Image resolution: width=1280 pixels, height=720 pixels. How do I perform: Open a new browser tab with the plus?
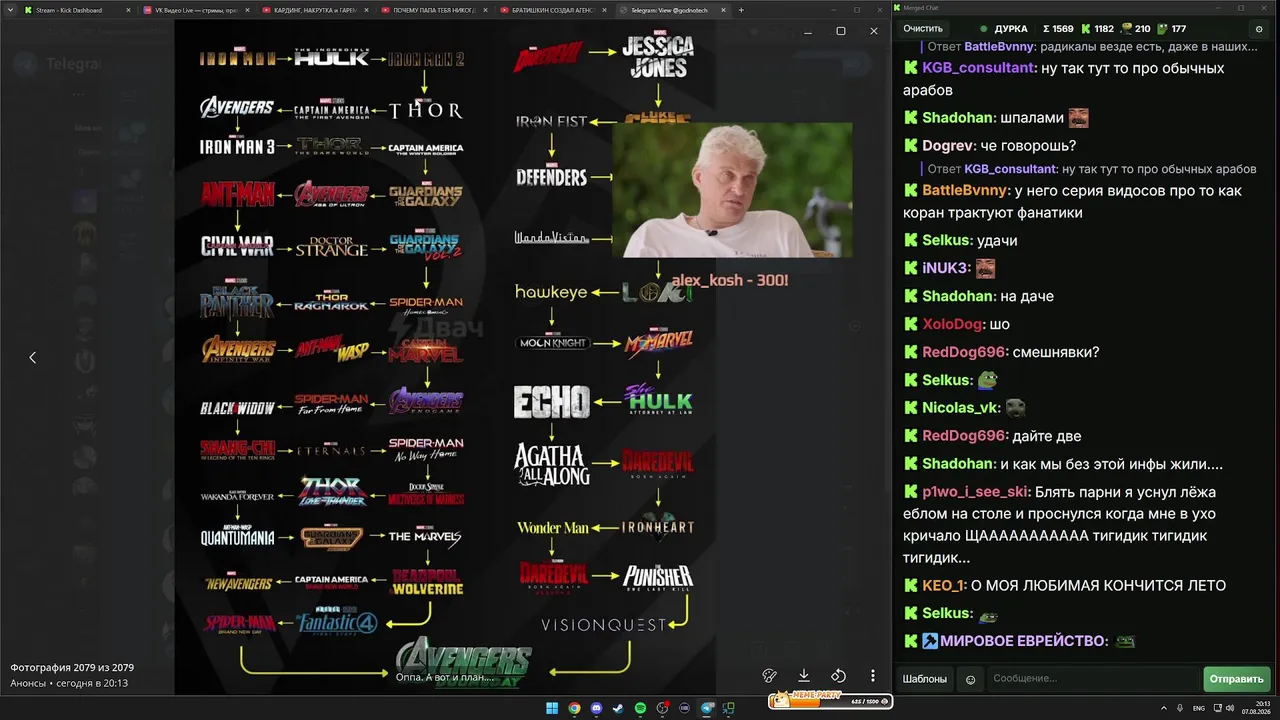click(741, 10)
